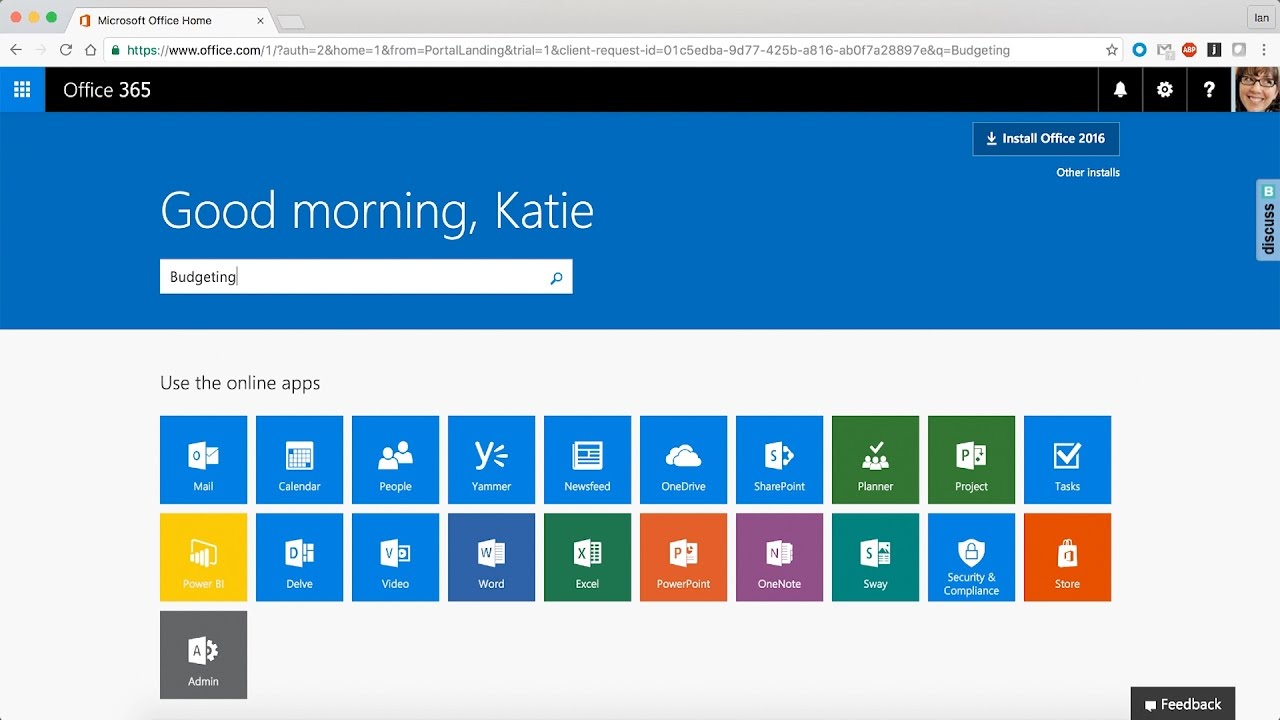Open the app launcher waffle menu

tap(22, 90)
